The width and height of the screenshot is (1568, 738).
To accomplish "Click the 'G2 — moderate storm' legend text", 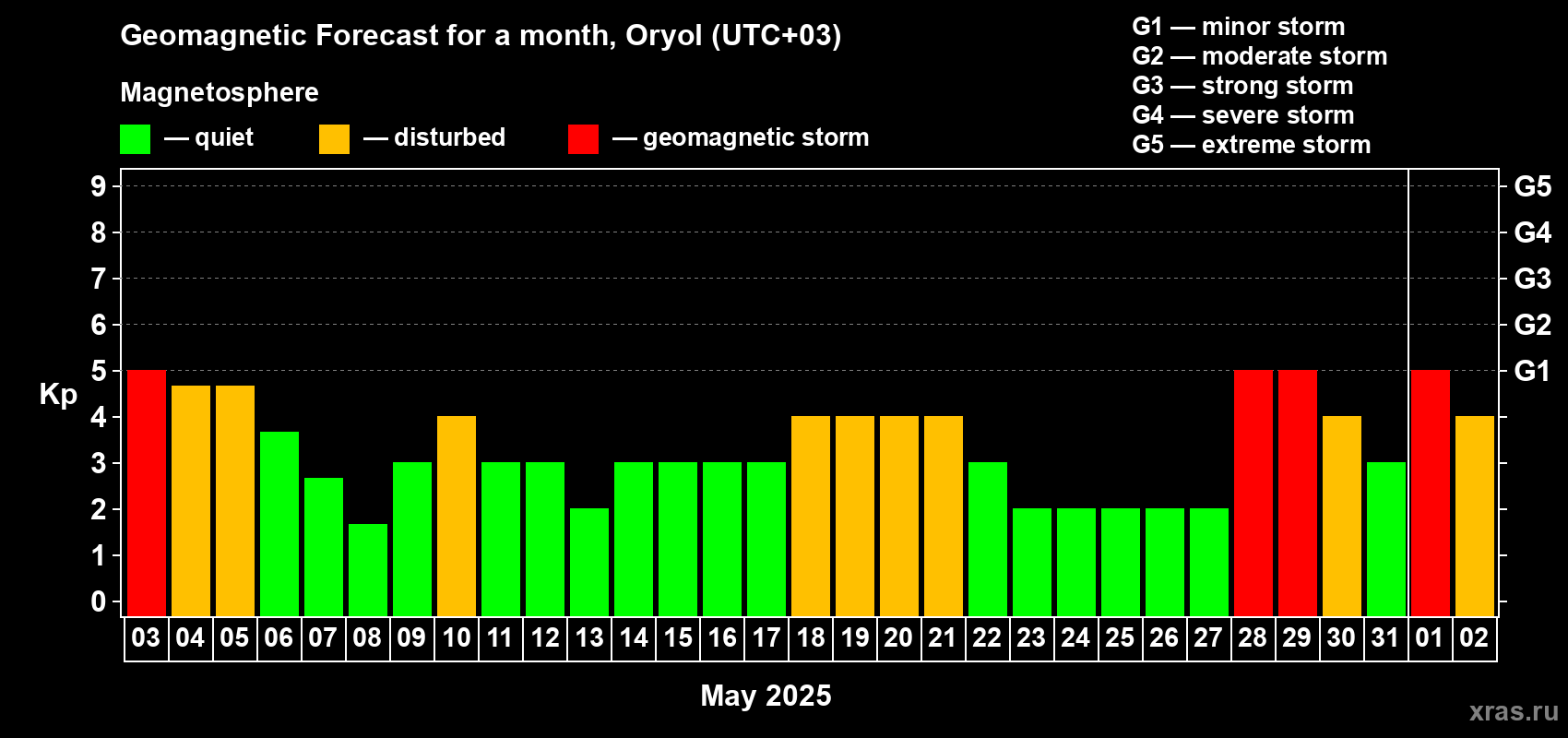I will pyautogui.click(x=1259, y=56).
